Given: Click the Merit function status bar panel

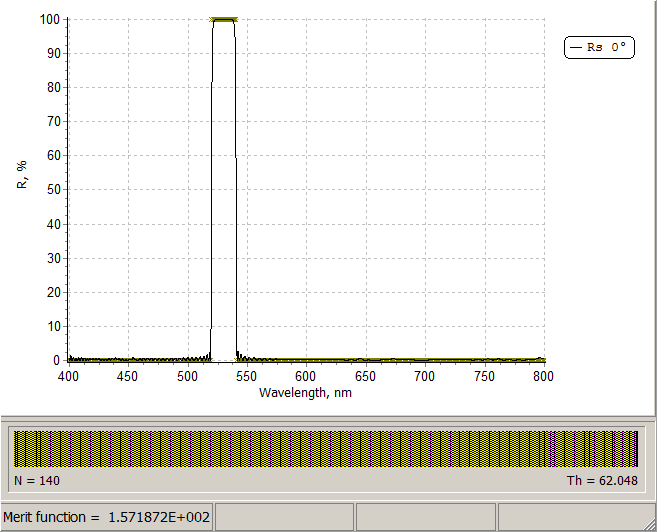Looking at the screenshot, I should click(107, 517).
